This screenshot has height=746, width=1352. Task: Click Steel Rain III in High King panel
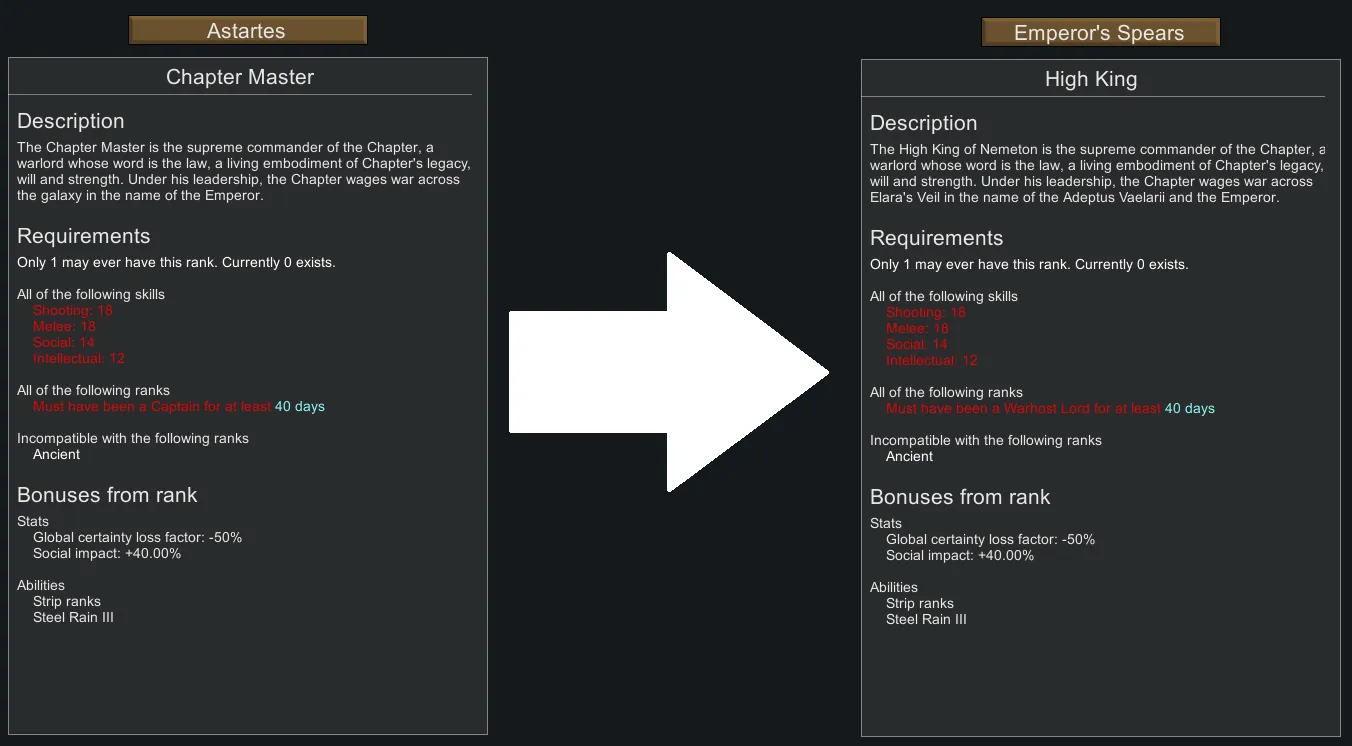[926, 619]
